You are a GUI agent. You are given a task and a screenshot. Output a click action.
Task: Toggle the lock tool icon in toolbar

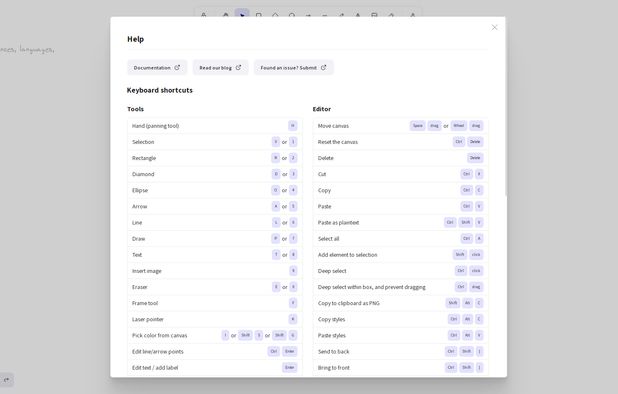[203, 15]
